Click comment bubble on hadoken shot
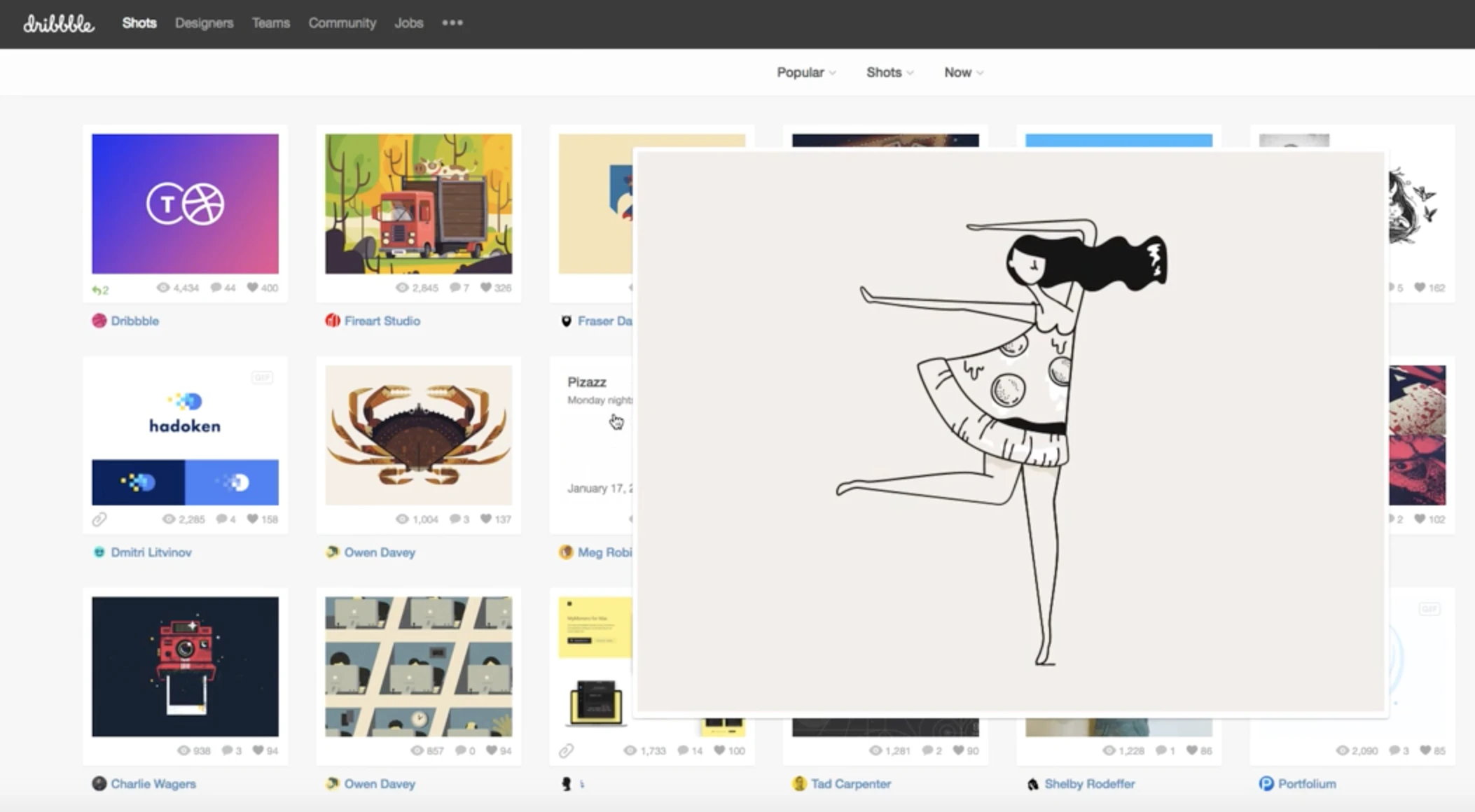This screenshot has width=1475, height=812. click(x=221, y=519)
